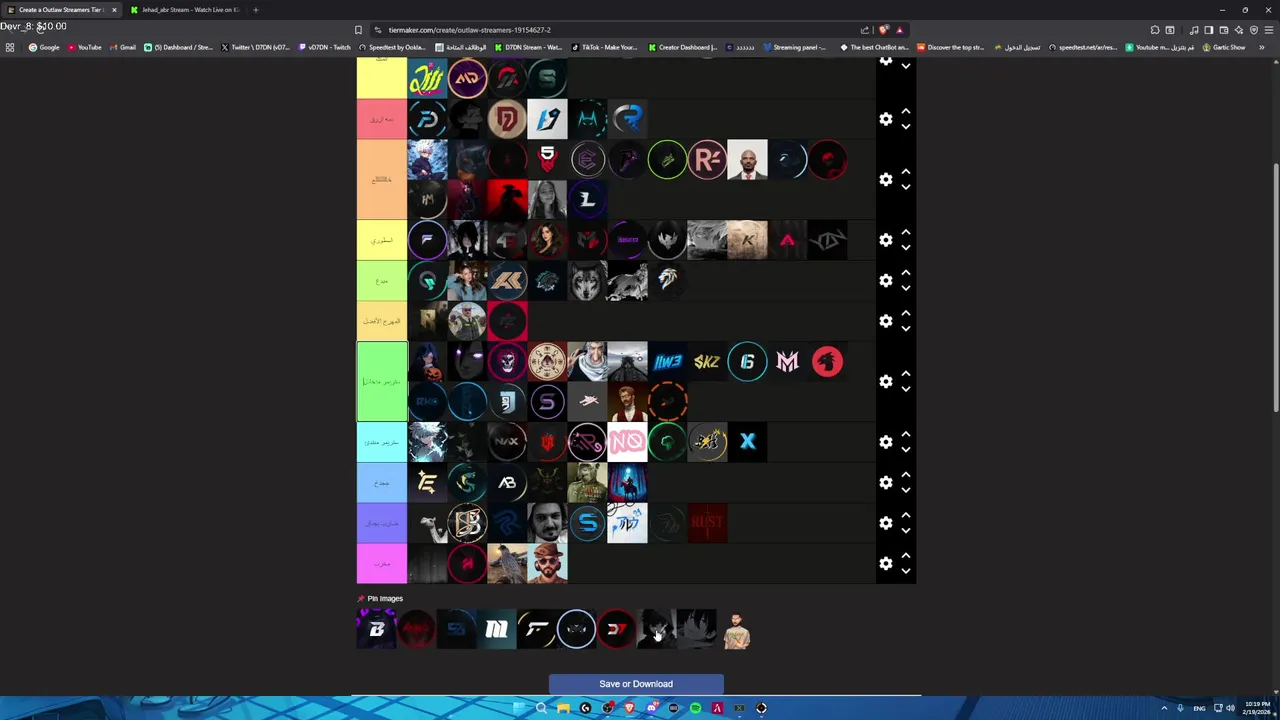Move the cyan tier row down
Viewport: 1280px width, 720px height.
(x=906, y=449)
